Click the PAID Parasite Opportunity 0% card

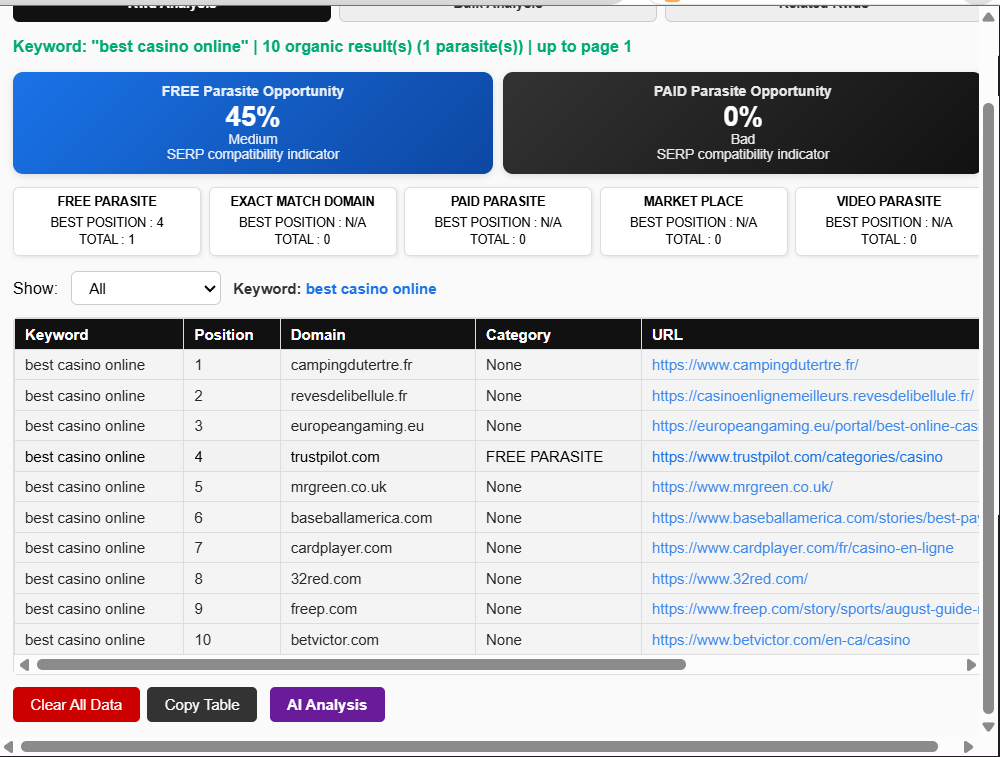pos(741,122)
